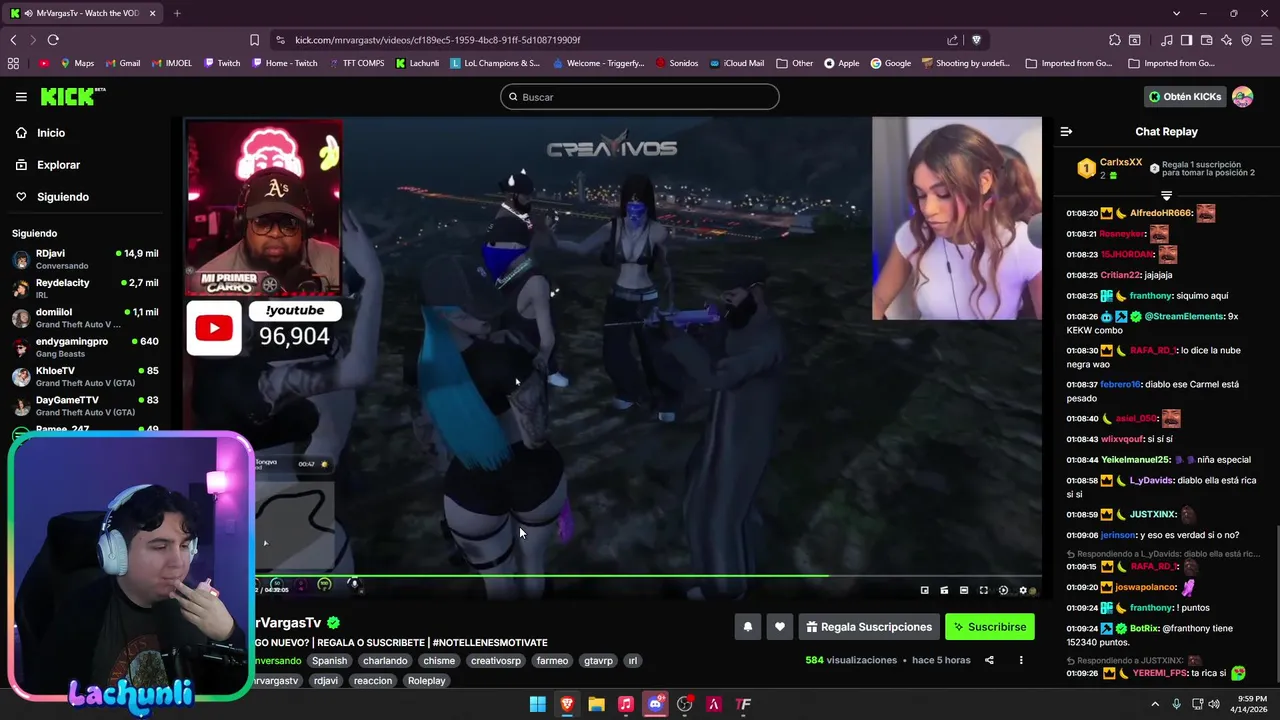The width and height of the screenshot is (1280, 720).
Task: Open the apps grid in bookmarks bar
Action: pyautogui.click(x=13, y=63)
